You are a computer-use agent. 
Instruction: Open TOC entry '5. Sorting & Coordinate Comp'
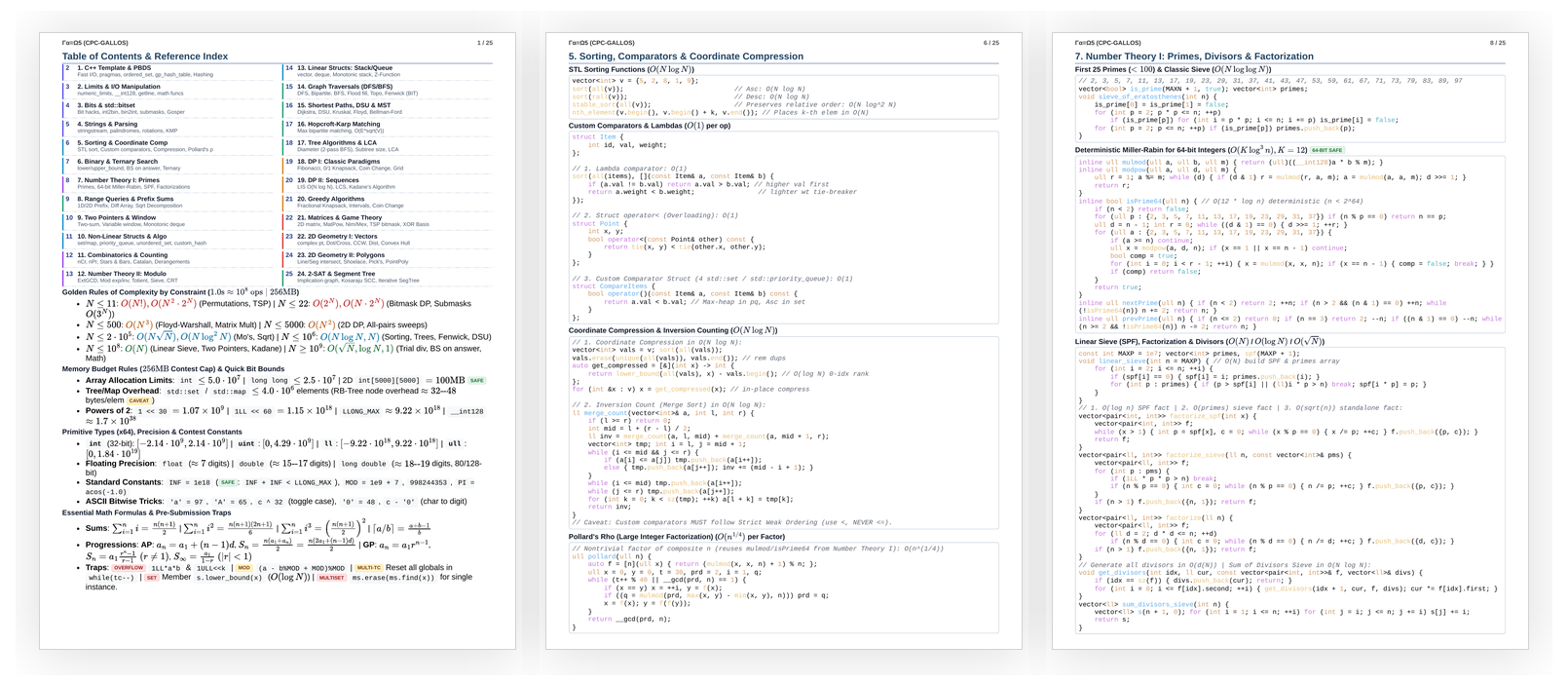pyautogui.click(x=122, y=142)
